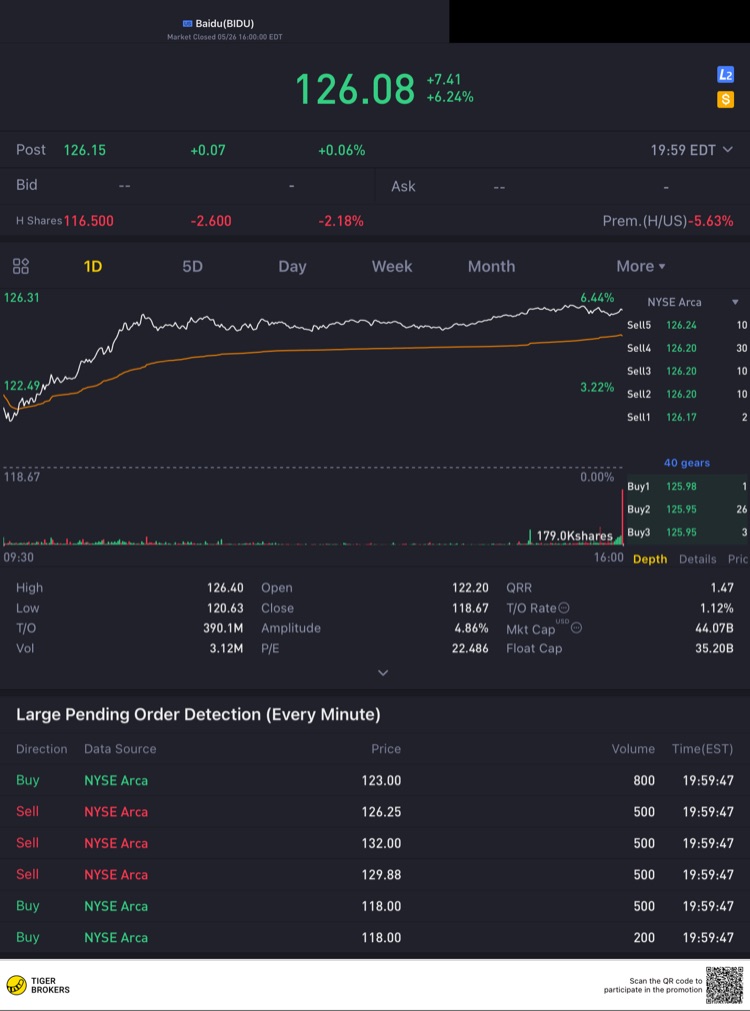Select the Week chart tab
750x1011 pixels.
click(392, 266)
